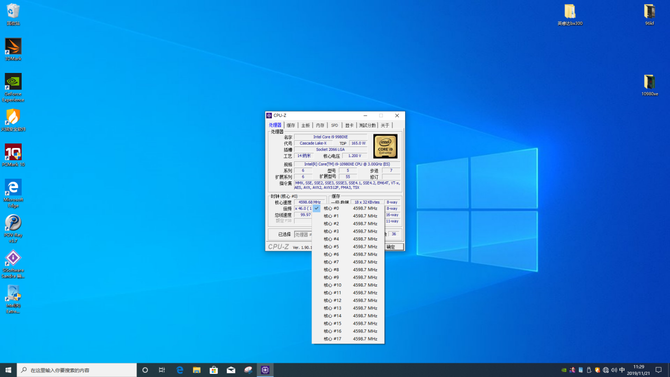Image resolution: width=670 pixels, height=377 pixels.
Task: Select core #14 in the core list
Action: [x=348, y=316]
